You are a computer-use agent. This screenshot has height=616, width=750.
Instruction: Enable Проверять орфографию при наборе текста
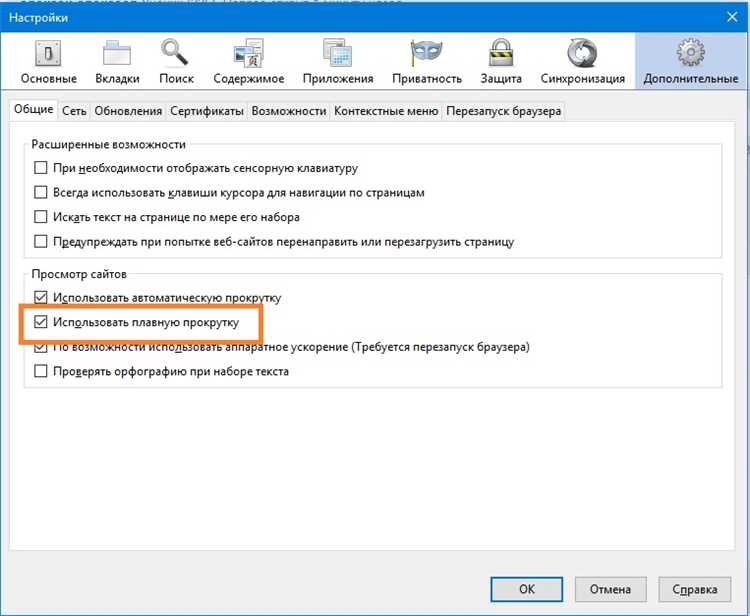coord(41,372)
